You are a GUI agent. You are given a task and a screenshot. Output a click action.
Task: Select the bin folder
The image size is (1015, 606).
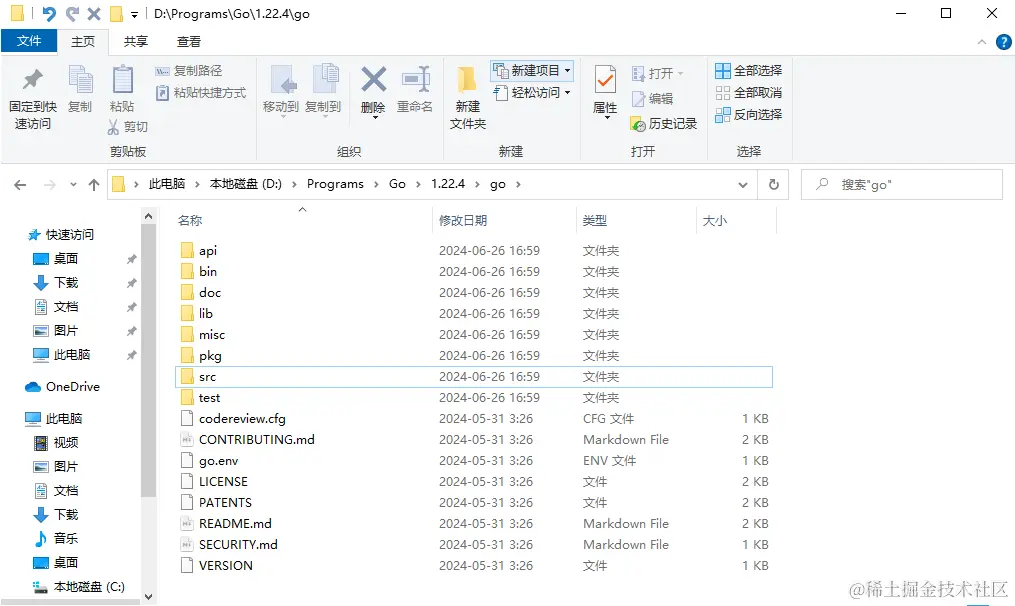(208, 271)
